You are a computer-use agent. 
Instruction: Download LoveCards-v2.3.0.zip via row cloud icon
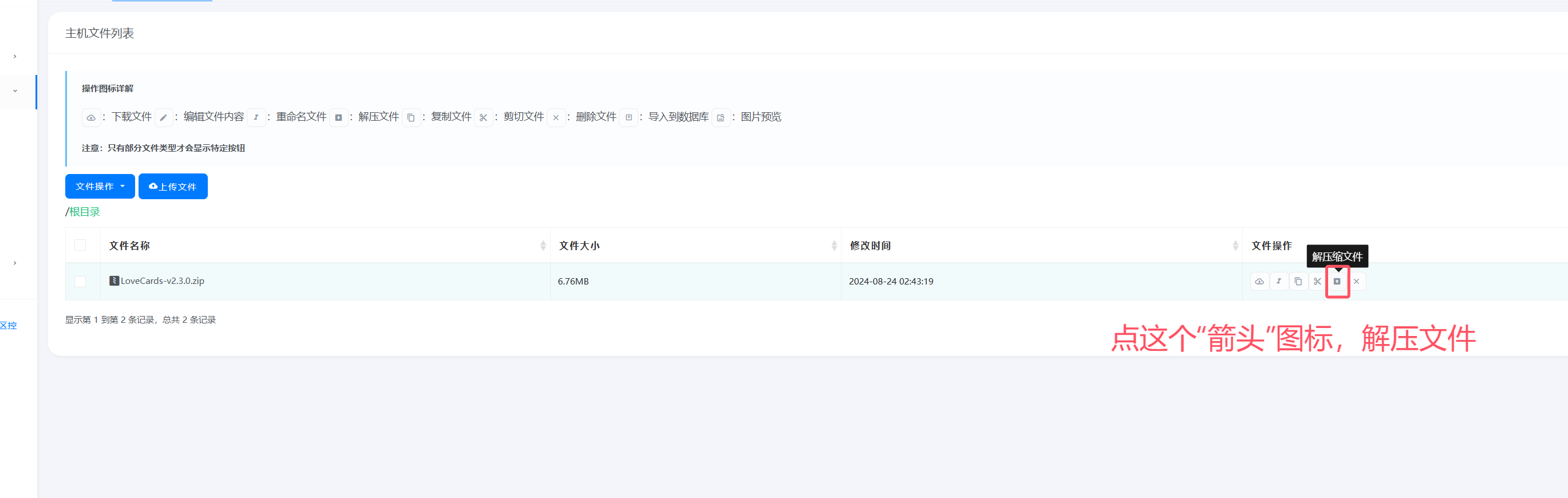coord(1259,281)
